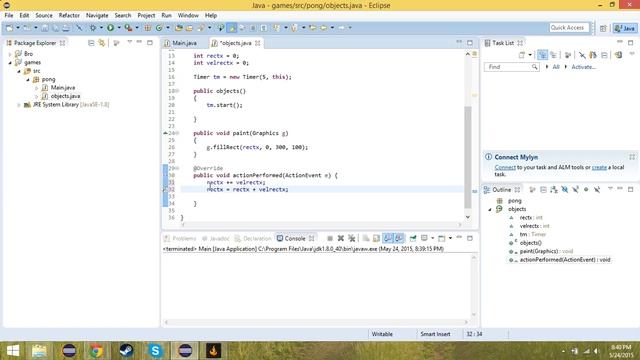Image resolution: width=640 pixels, height=360 pixels.
Task: Open the Window menu
Action: click(188, 16)
